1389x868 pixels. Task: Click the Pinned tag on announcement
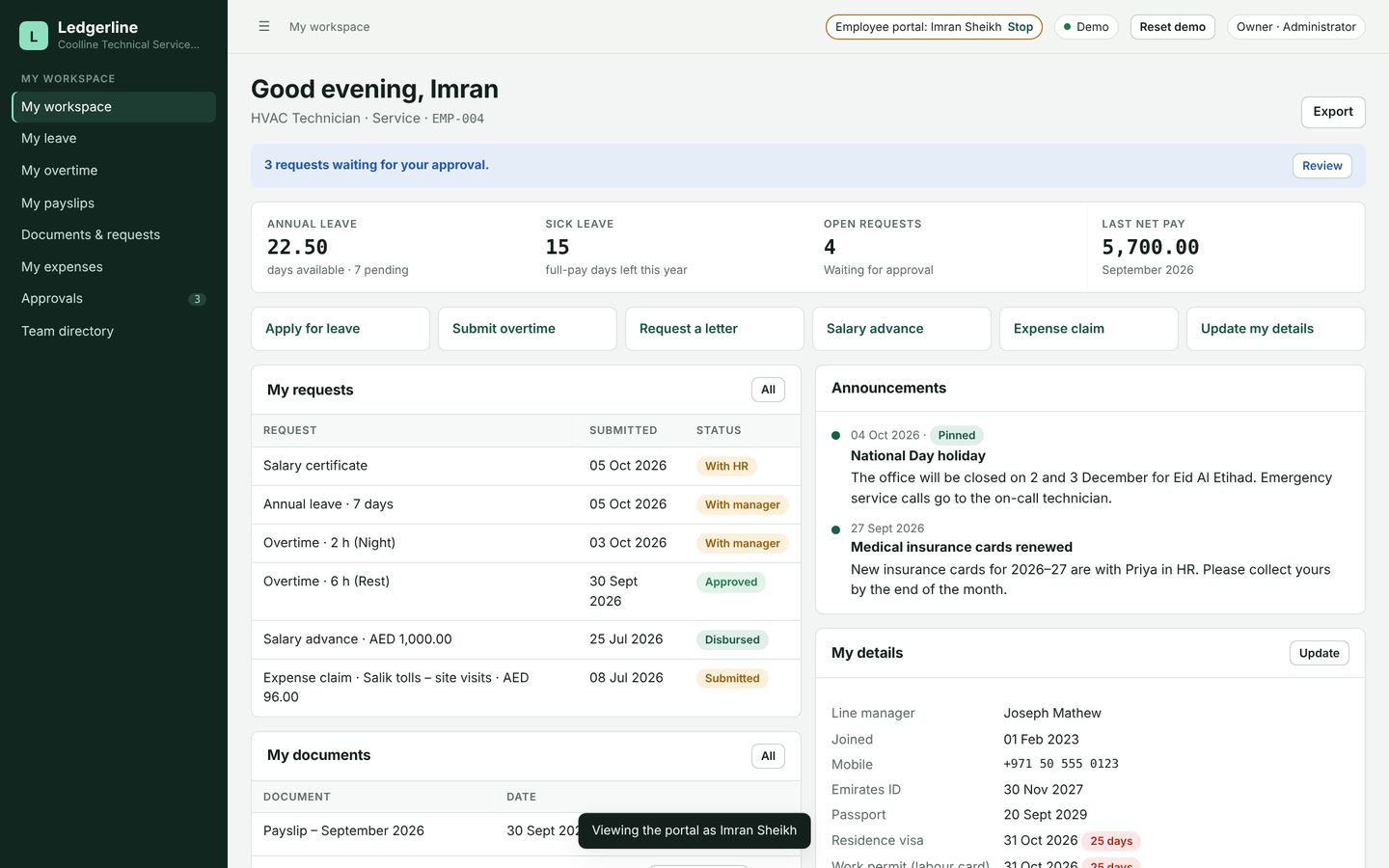(957, 436)
